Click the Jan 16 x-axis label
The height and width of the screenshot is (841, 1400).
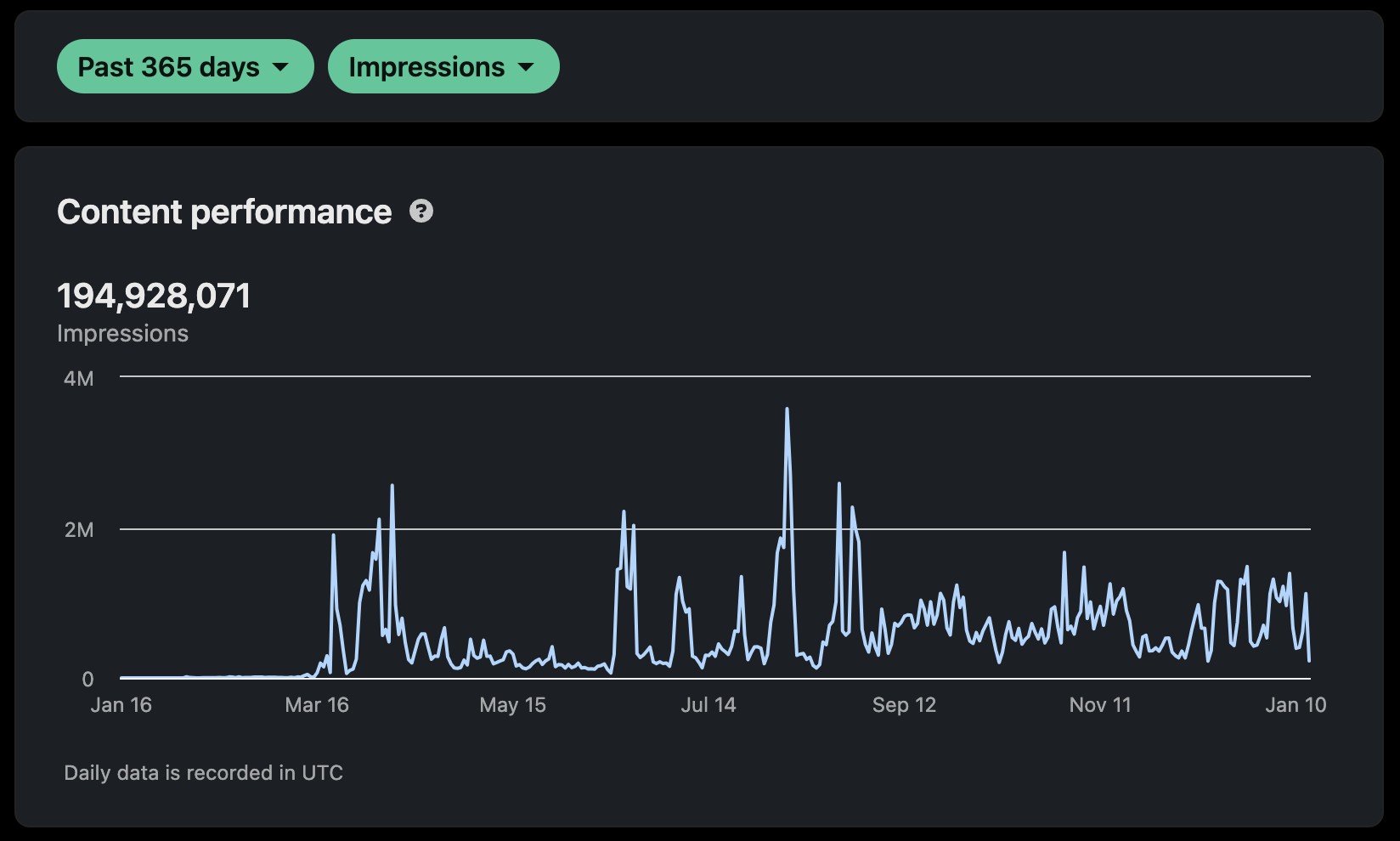coord(121,705)
